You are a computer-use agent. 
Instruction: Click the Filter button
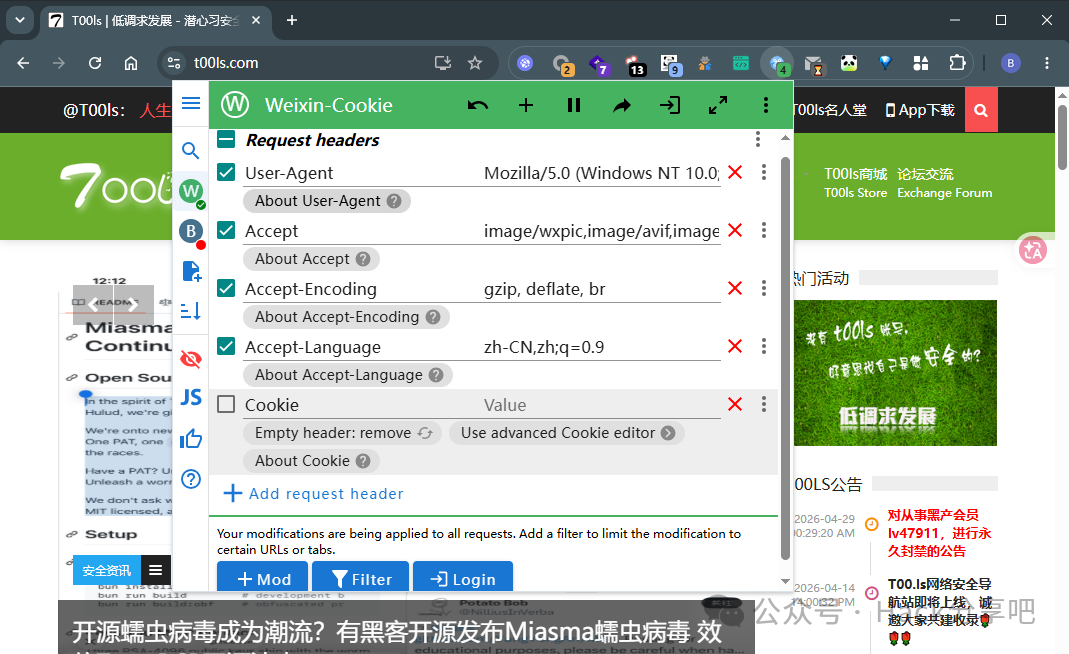(360, 578)
